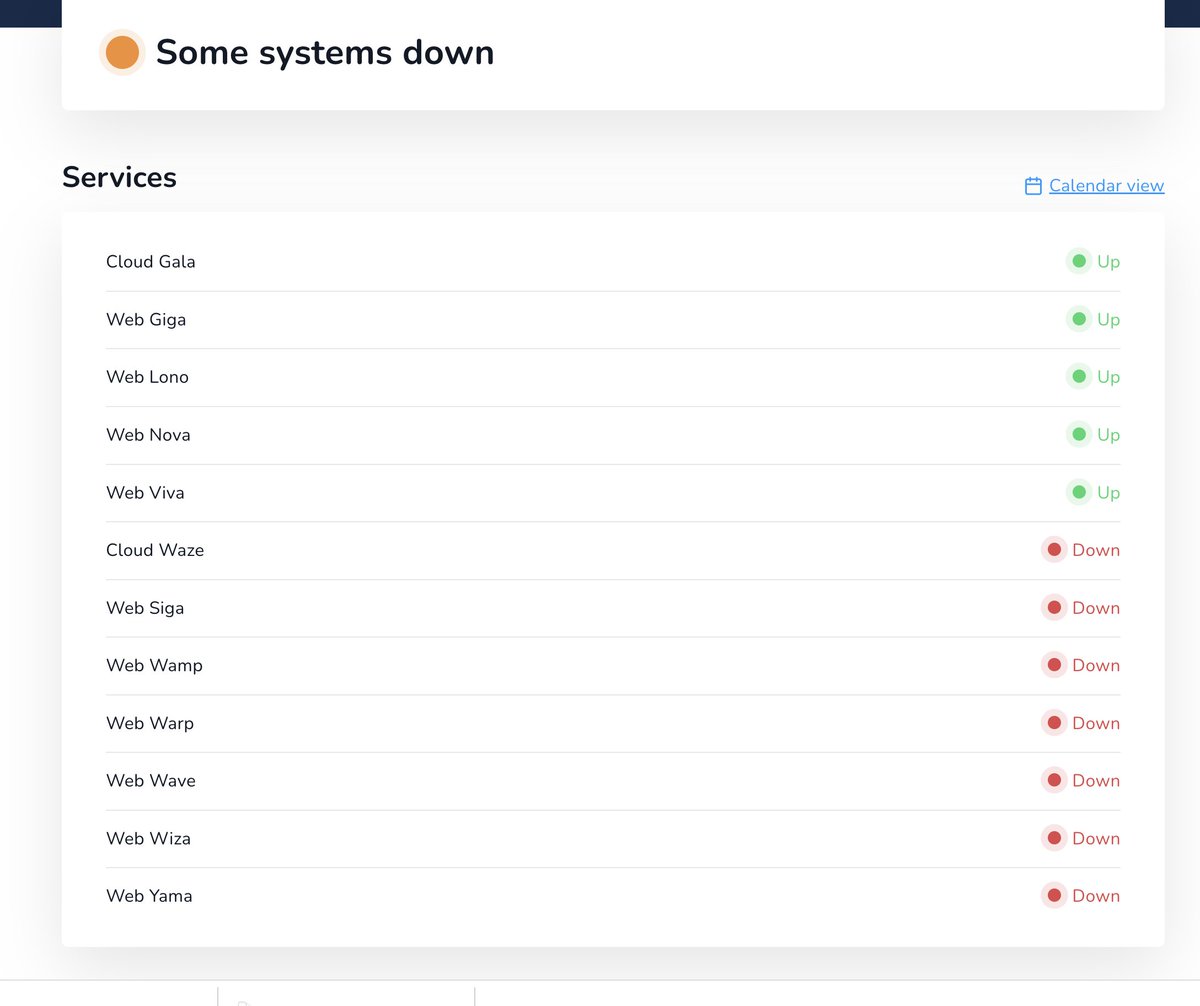
Task: Open the Calendar view link
Action: 1106,186
